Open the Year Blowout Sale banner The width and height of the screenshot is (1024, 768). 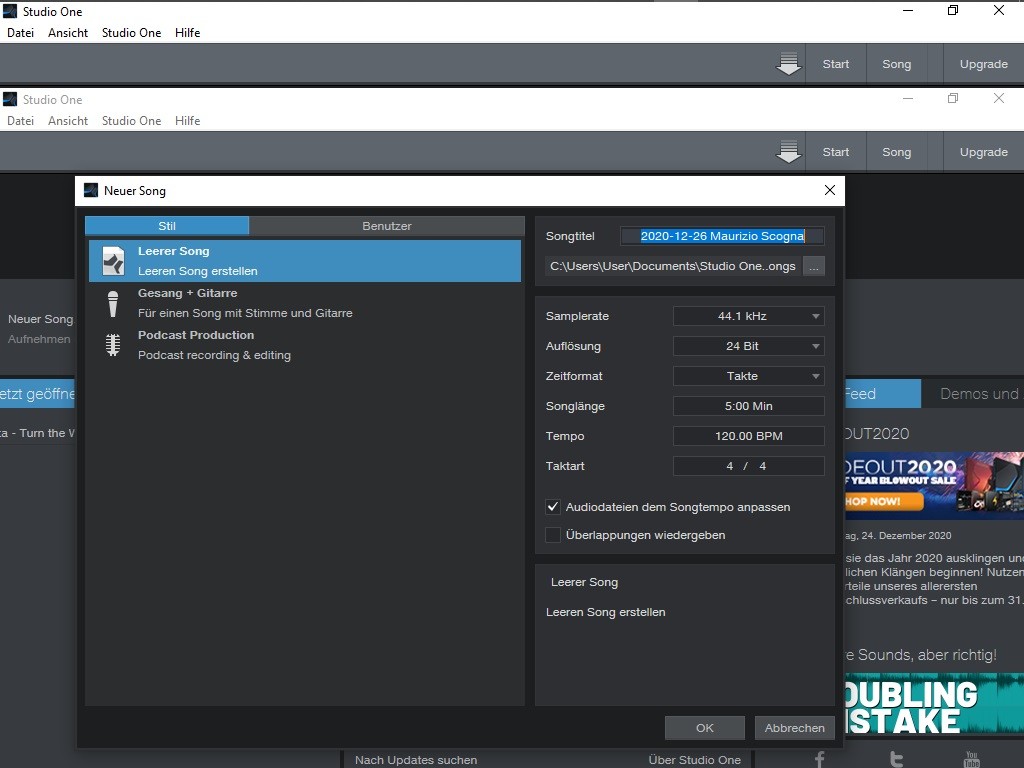(x=935, y=486)
